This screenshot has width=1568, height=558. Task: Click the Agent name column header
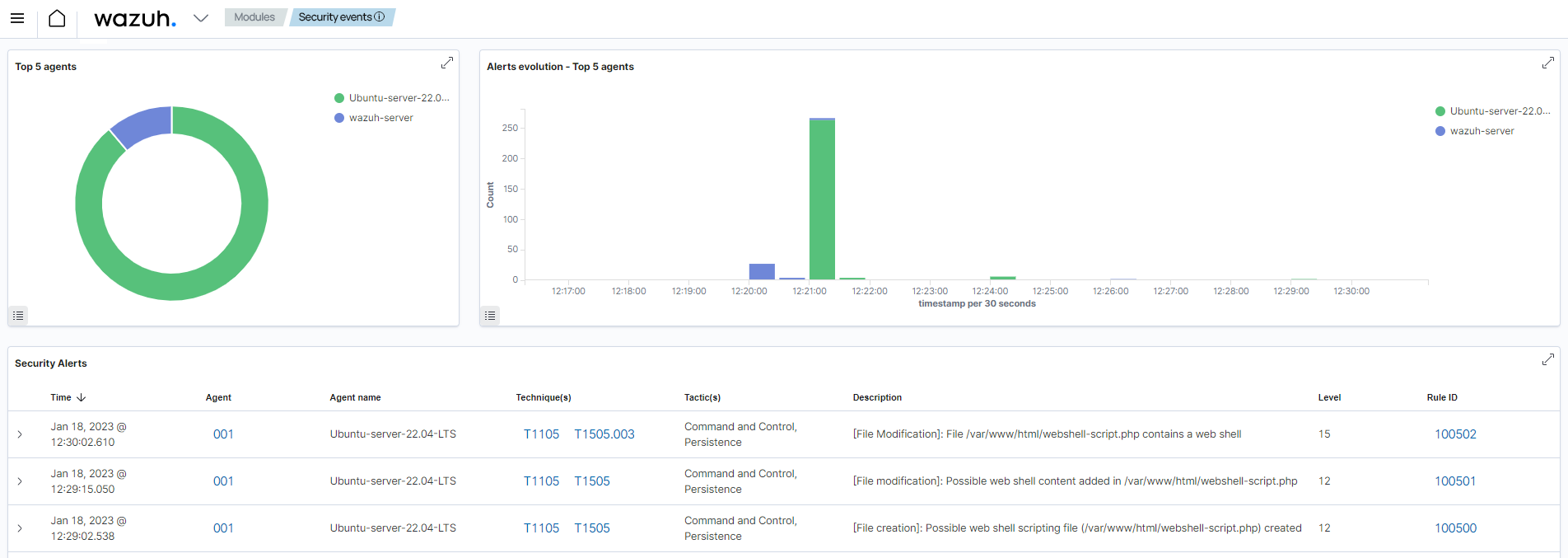355,397
